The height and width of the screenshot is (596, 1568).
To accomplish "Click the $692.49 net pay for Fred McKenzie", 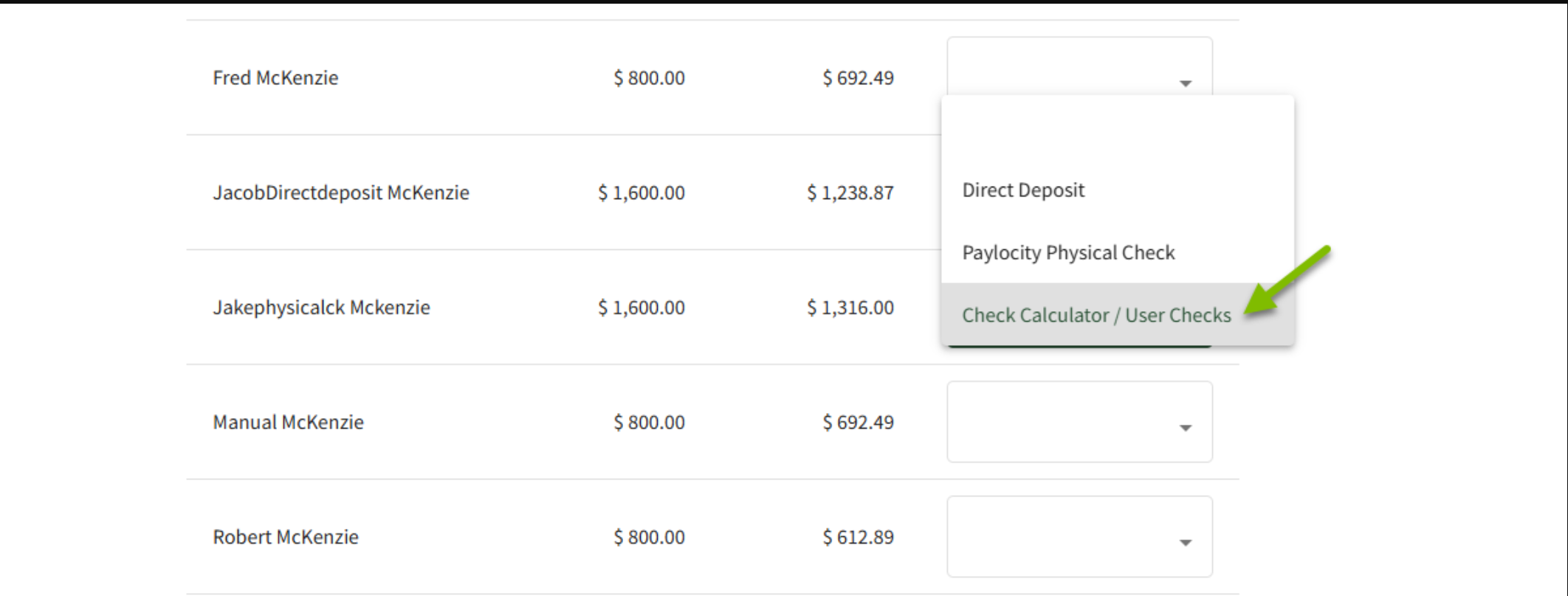I will [859, 77].
